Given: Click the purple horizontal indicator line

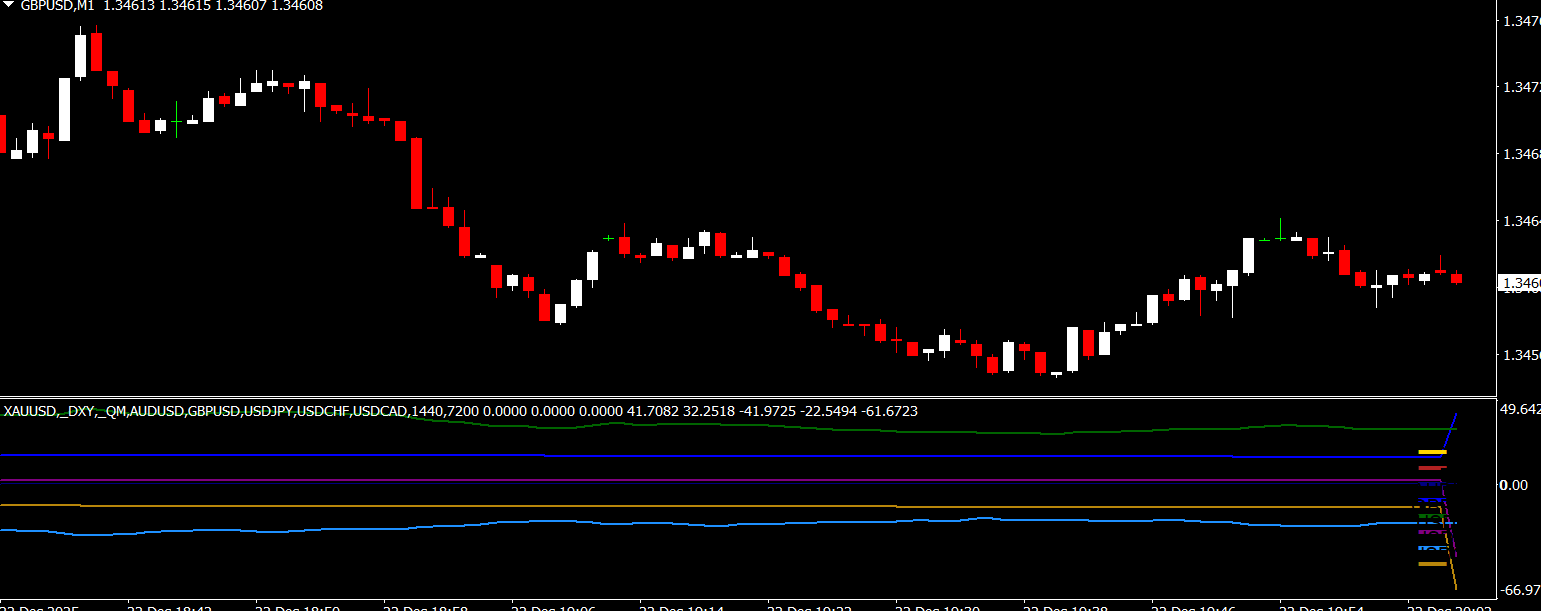Looking at the screenshot, I should [700, 481].
